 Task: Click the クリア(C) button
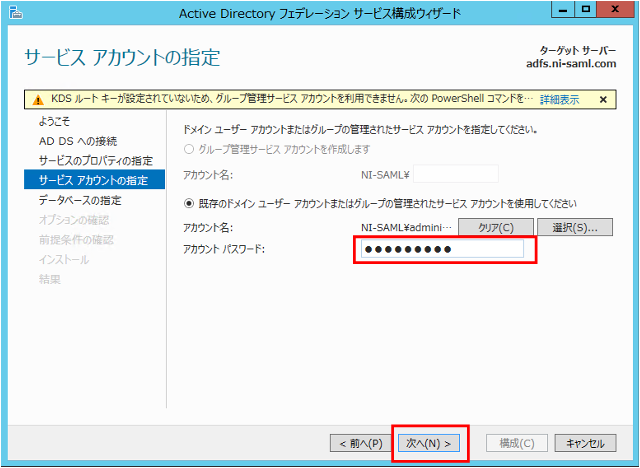[x=496, y=227]
